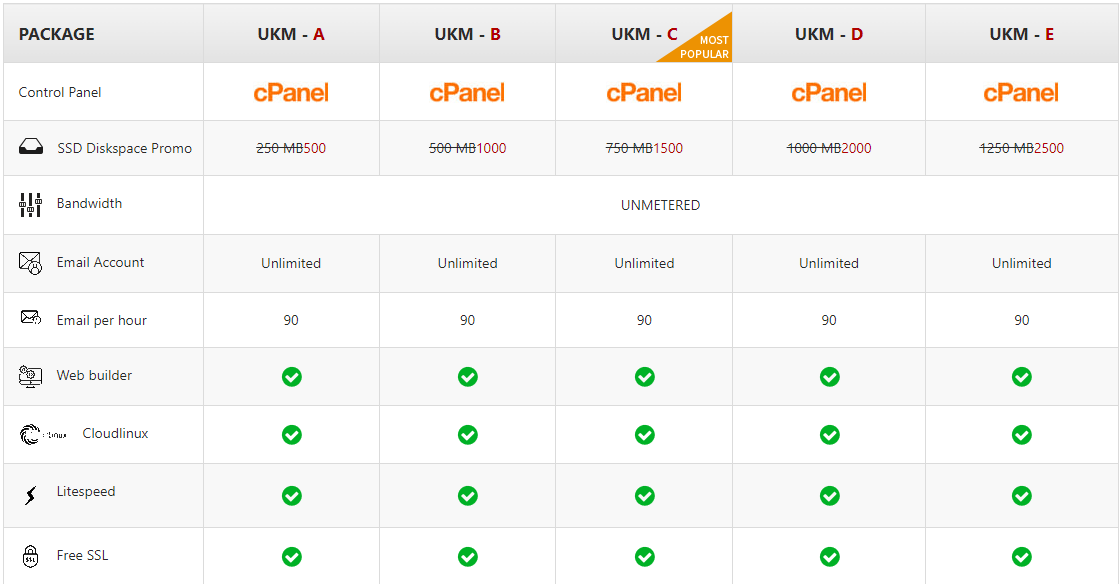Click UKM - E Free SSL checkmark

pos(1021,557)
